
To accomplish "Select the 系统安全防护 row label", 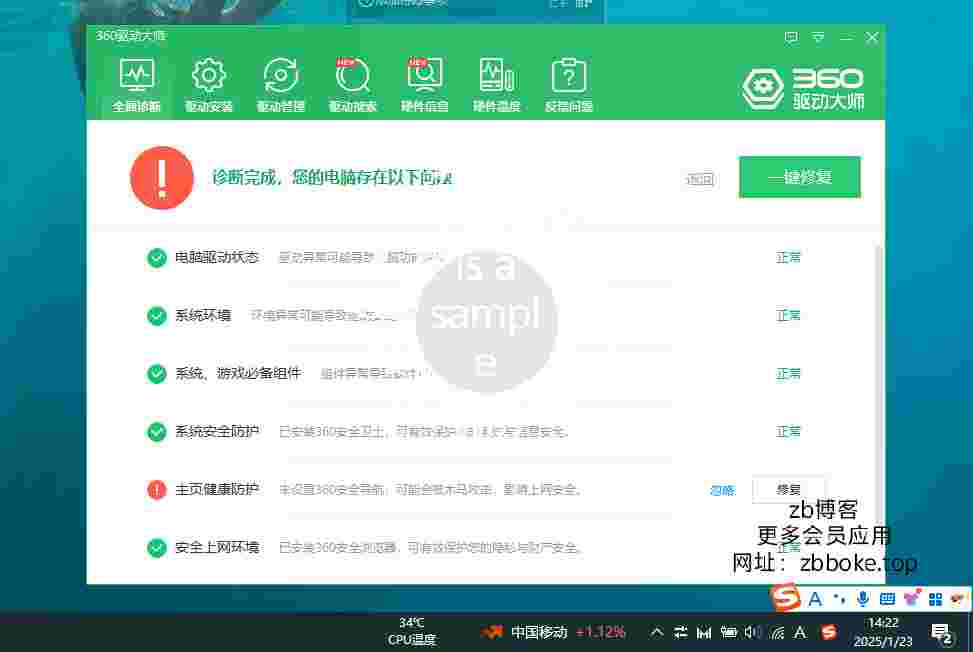I will pyautogui.click(x=217, y=431).
